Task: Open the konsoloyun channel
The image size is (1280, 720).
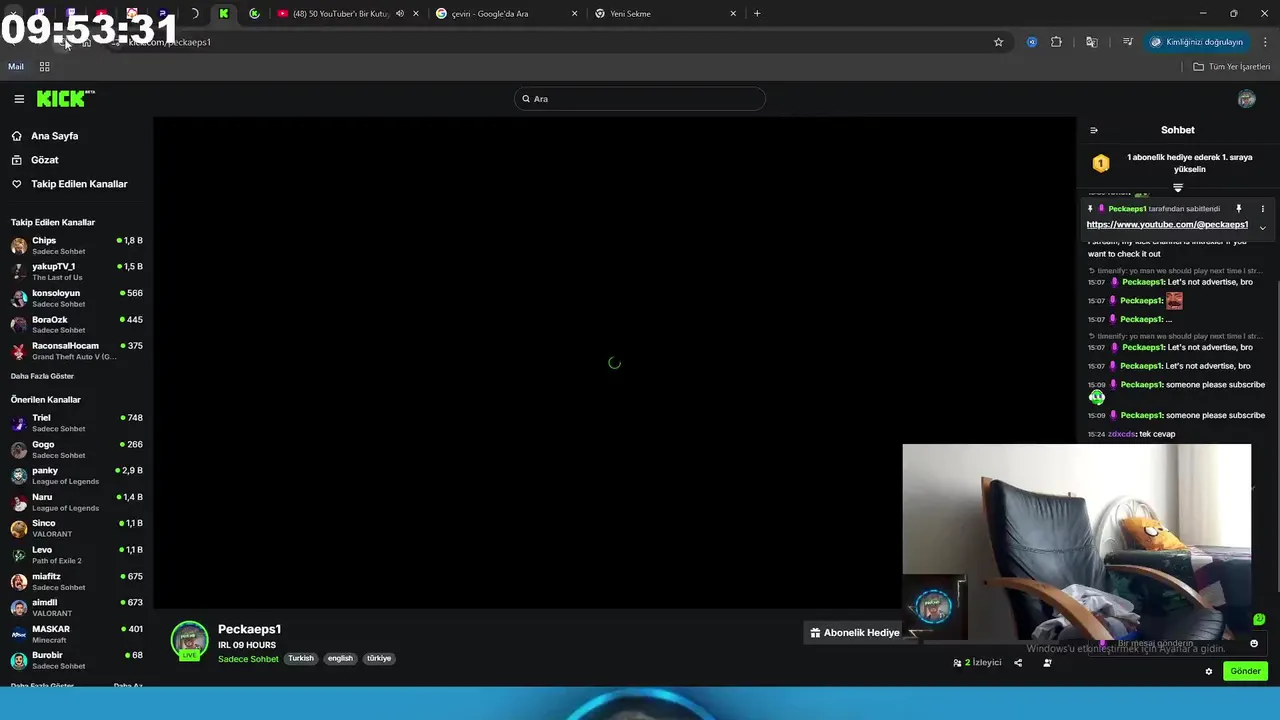Action: click(x=76, y=298)
